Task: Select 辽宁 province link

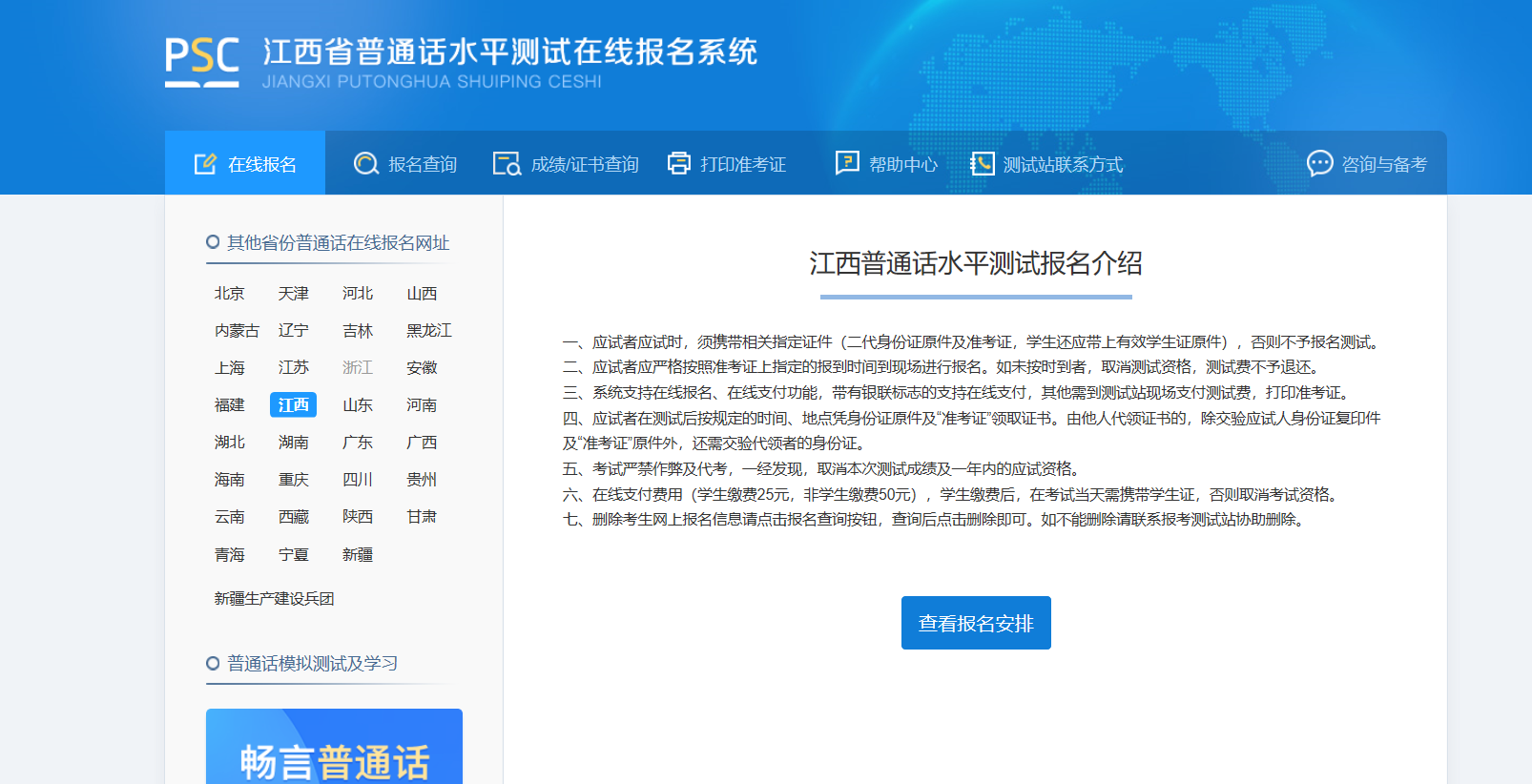Action: (293, 330)
